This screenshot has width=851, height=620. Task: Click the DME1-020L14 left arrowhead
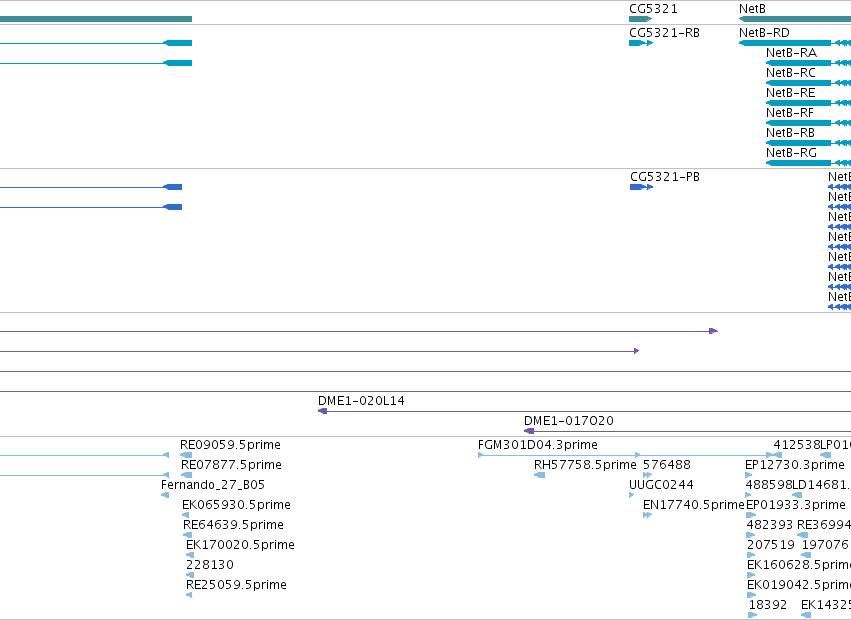(x=322, y=411)
